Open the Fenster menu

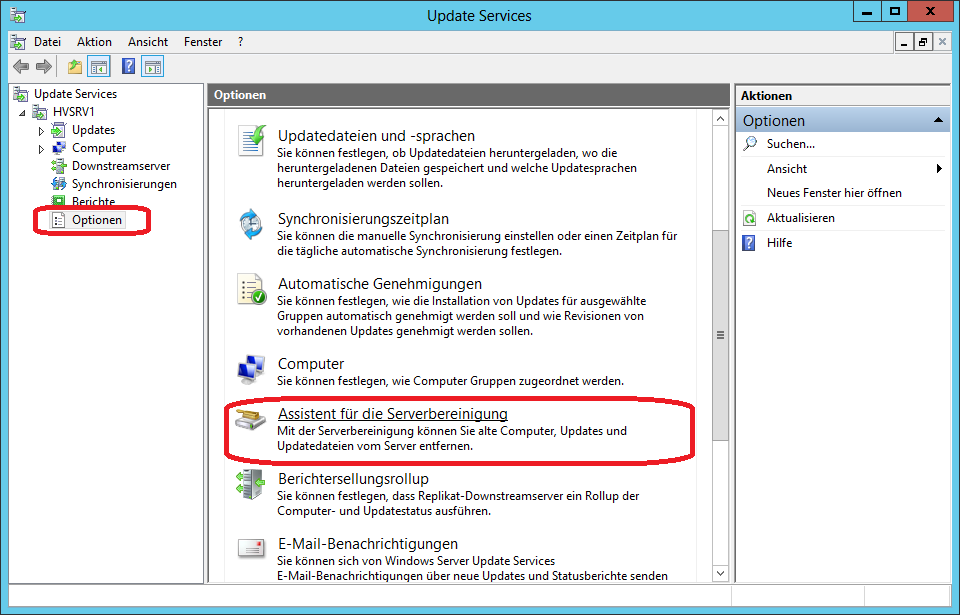[203, 42]
